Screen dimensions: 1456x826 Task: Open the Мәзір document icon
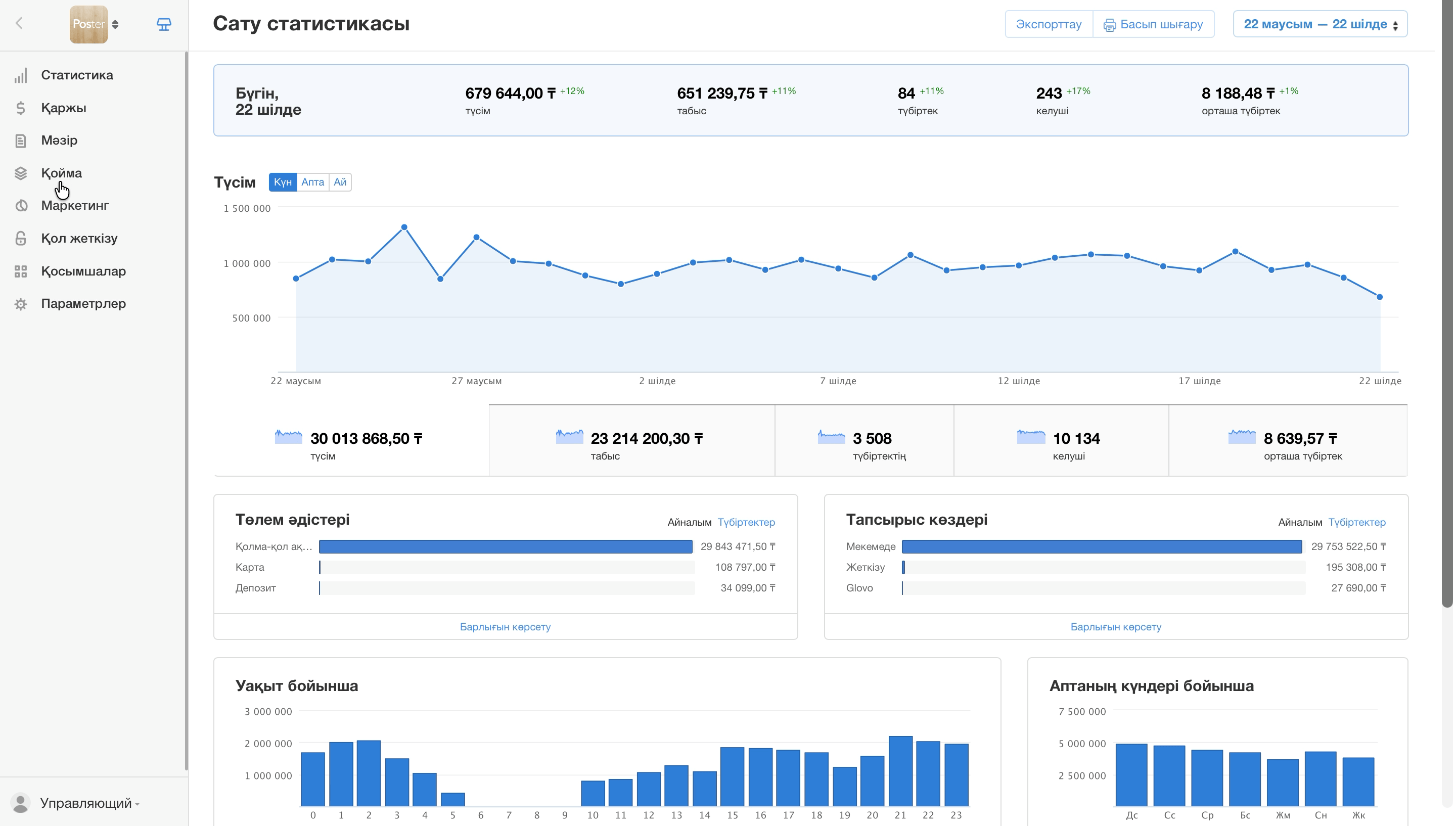click(x=21, y=141)
